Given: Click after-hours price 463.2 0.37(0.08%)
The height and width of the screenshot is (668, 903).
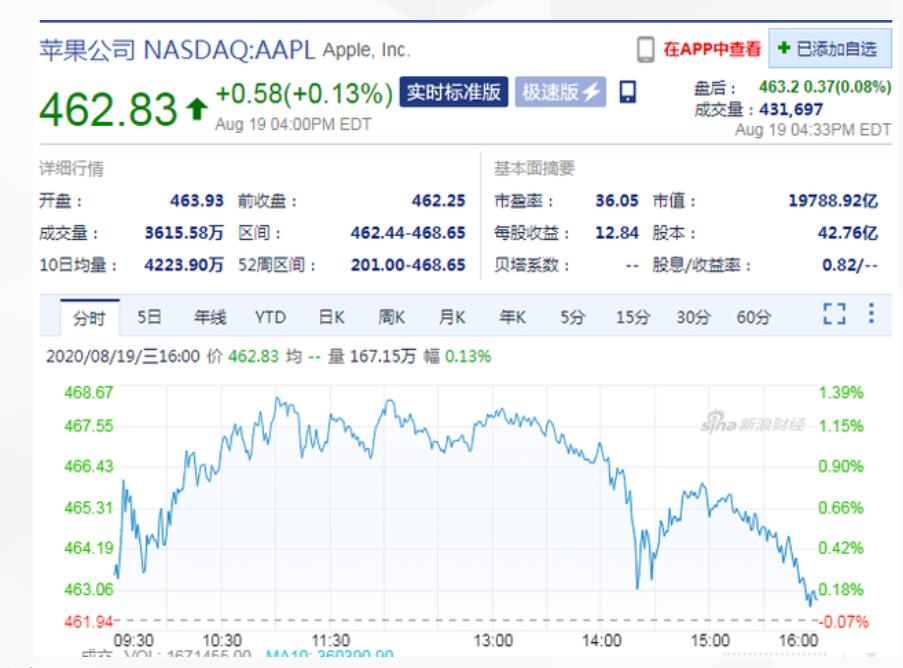Looking at the screenshot, I should [x=825, y=87].
